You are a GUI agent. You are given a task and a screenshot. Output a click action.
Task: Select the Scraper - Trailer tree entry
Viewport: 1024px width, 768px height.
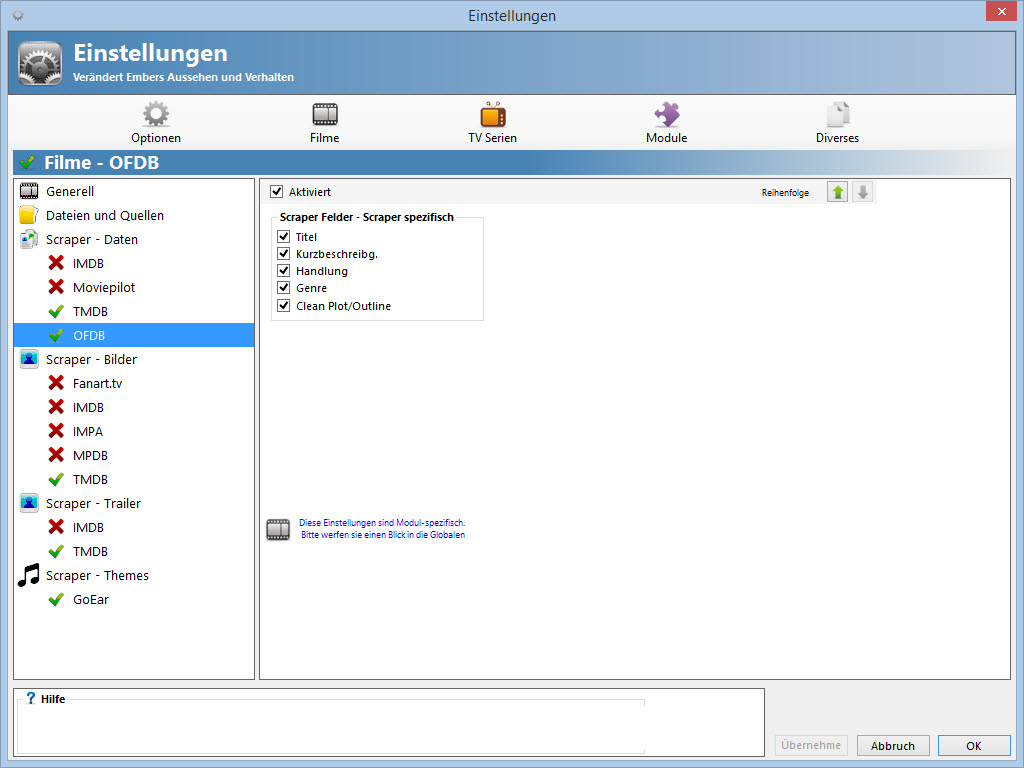(x=93, y=504)
